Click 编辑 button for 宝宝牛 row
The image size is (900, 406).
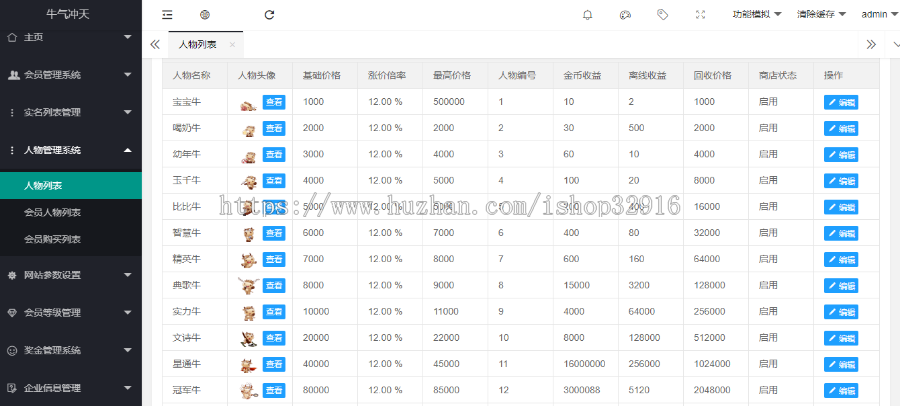click(840, 102)
